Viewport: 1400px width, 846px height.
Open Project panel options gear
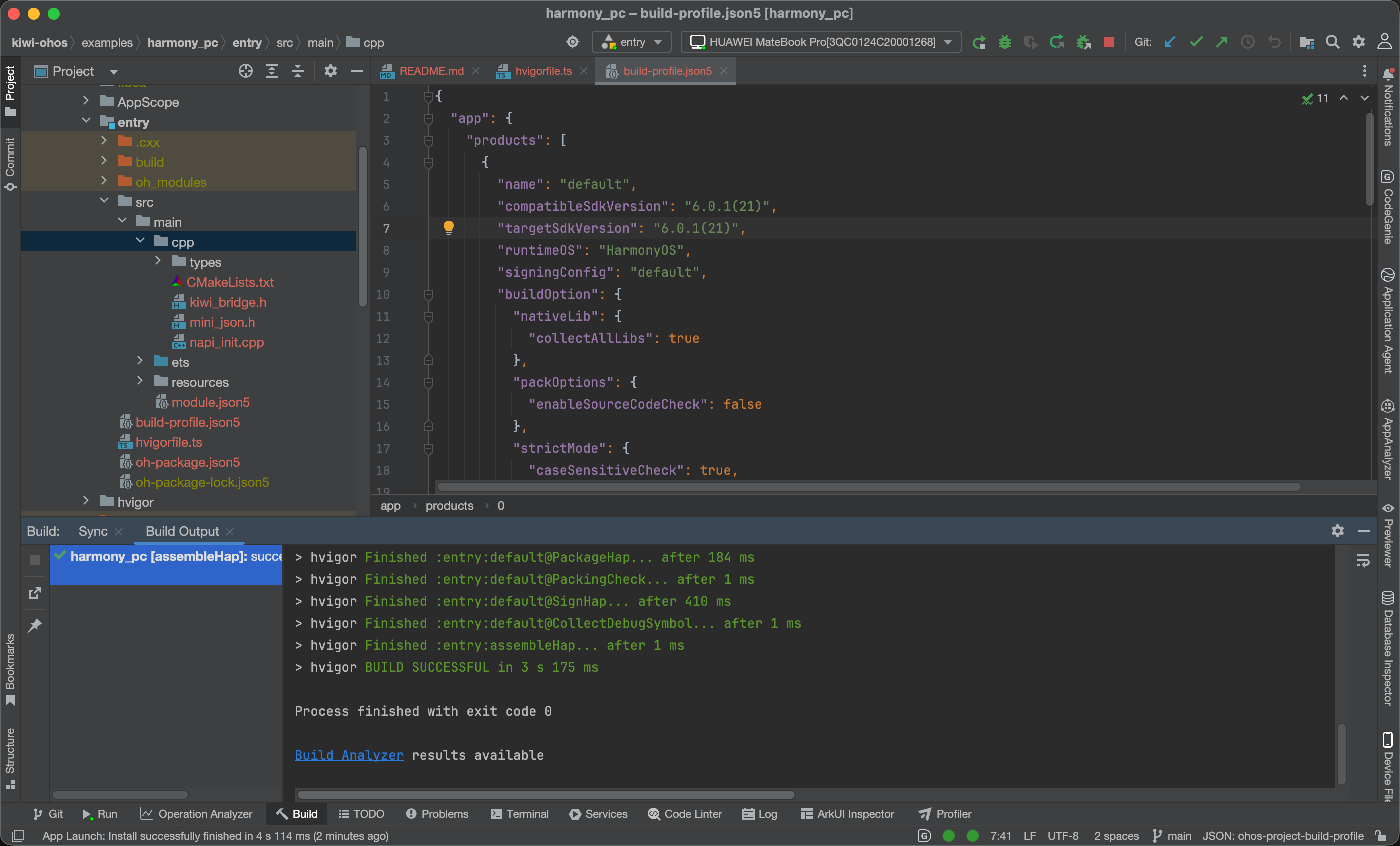click(330, 71)
